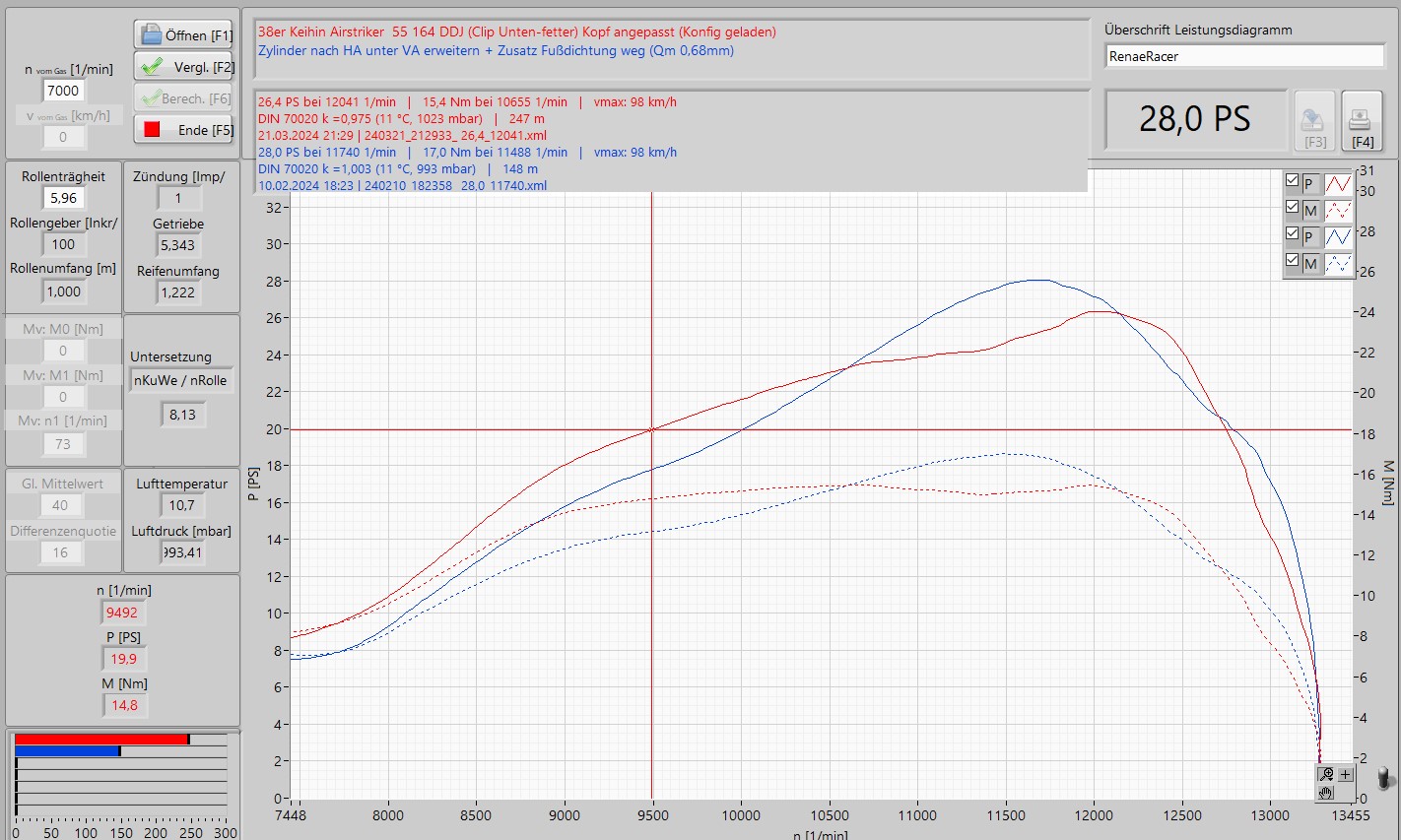Toggle the blue P curve checkbox
Viewport: 1401px width, 840px height.
[1292, 234]
